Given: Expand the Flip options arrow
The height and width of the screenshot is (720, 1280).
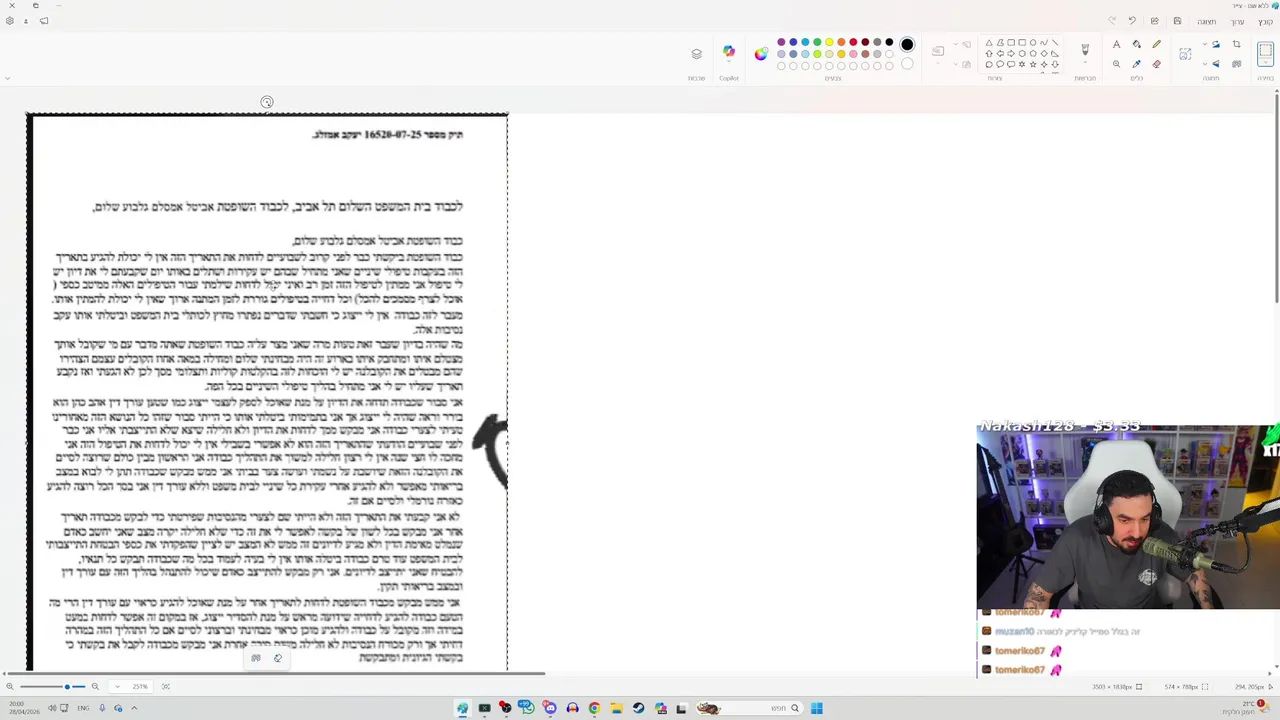Looking at the screenshot, I should pos(1205,64).
